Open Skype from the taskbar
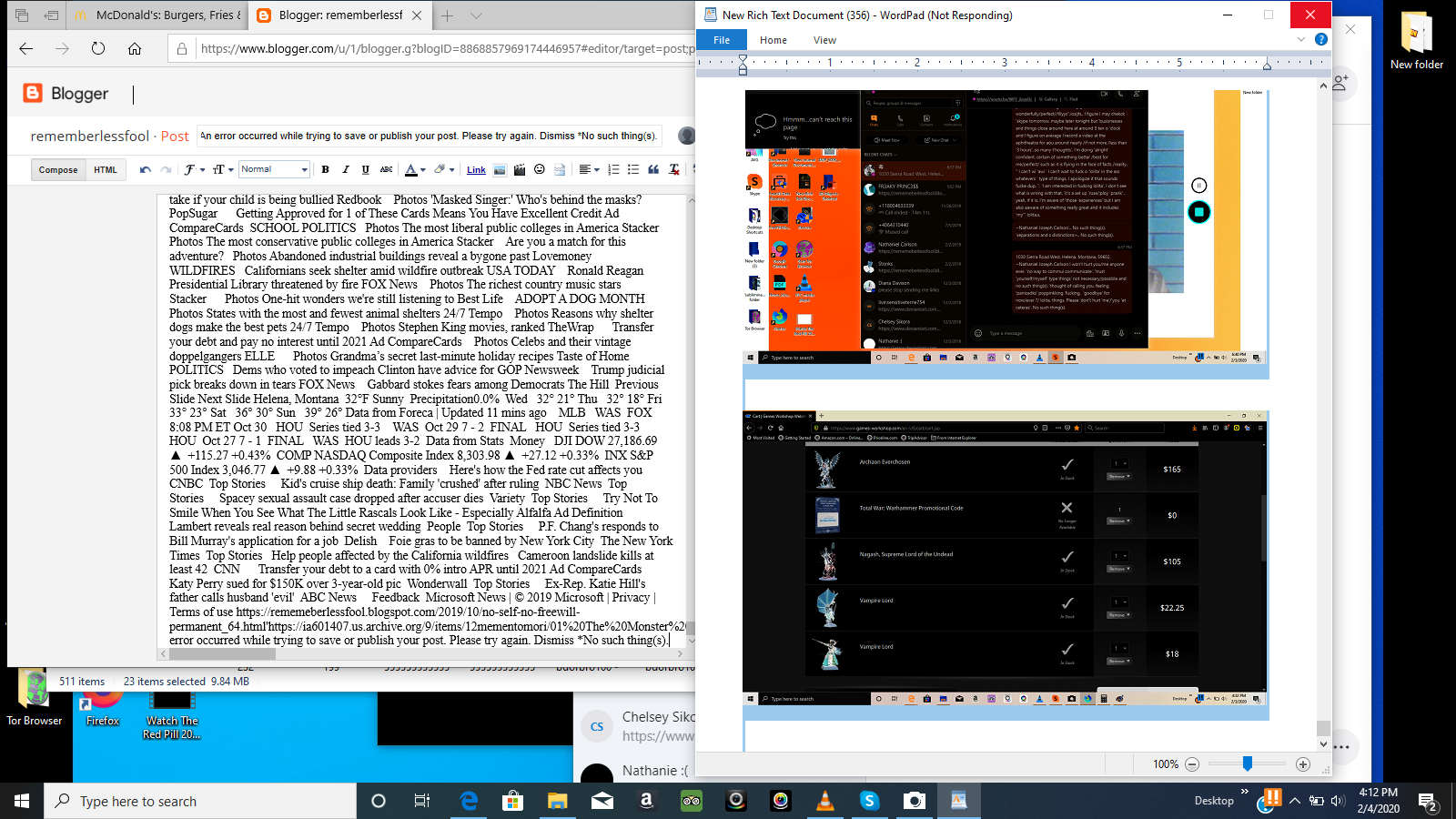This screenshot has width=1456, height=819. pos(870,801)
